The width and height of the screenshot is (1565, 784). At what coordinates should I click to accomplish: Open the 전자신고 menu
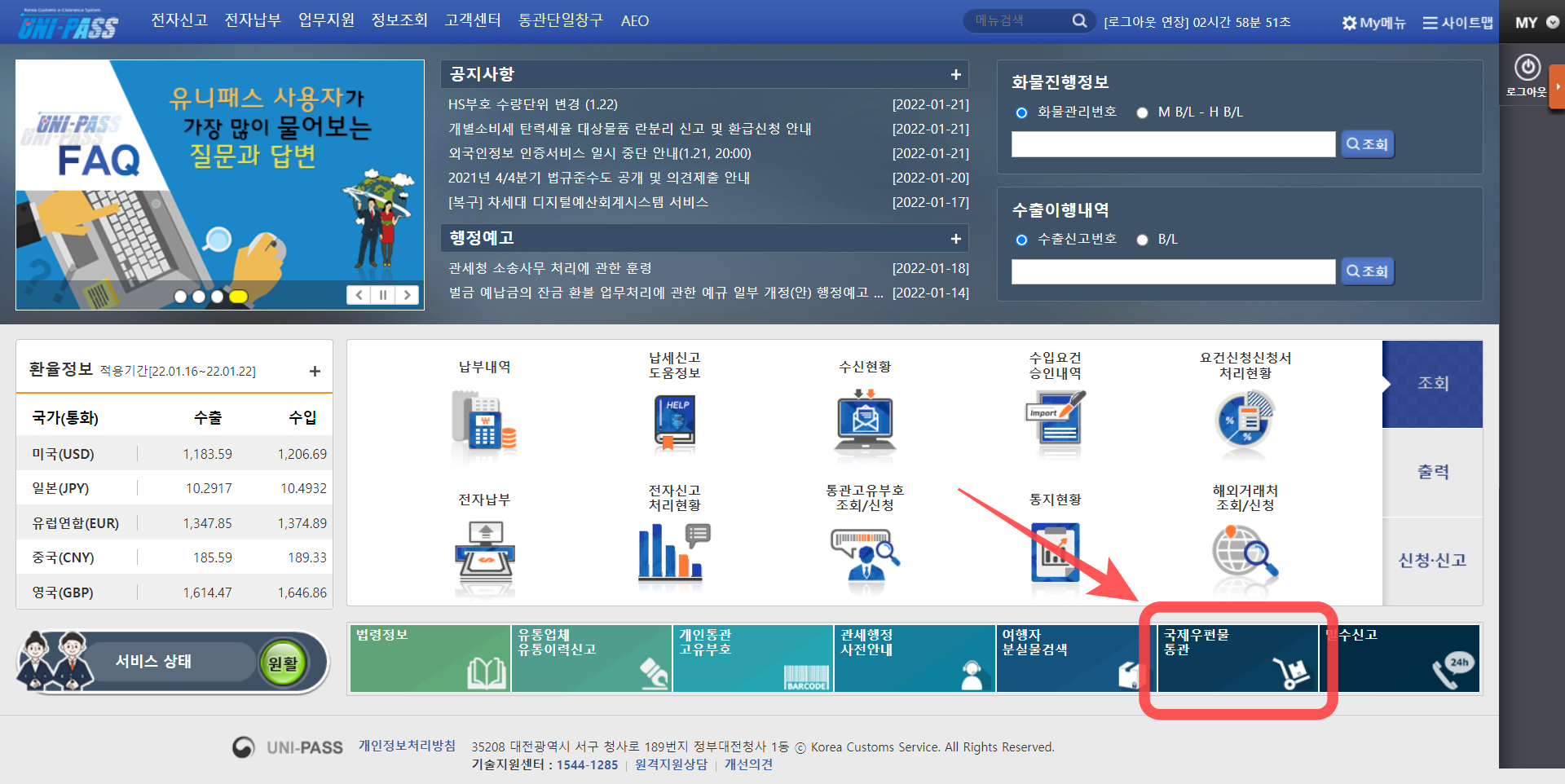tap(179, 20)
